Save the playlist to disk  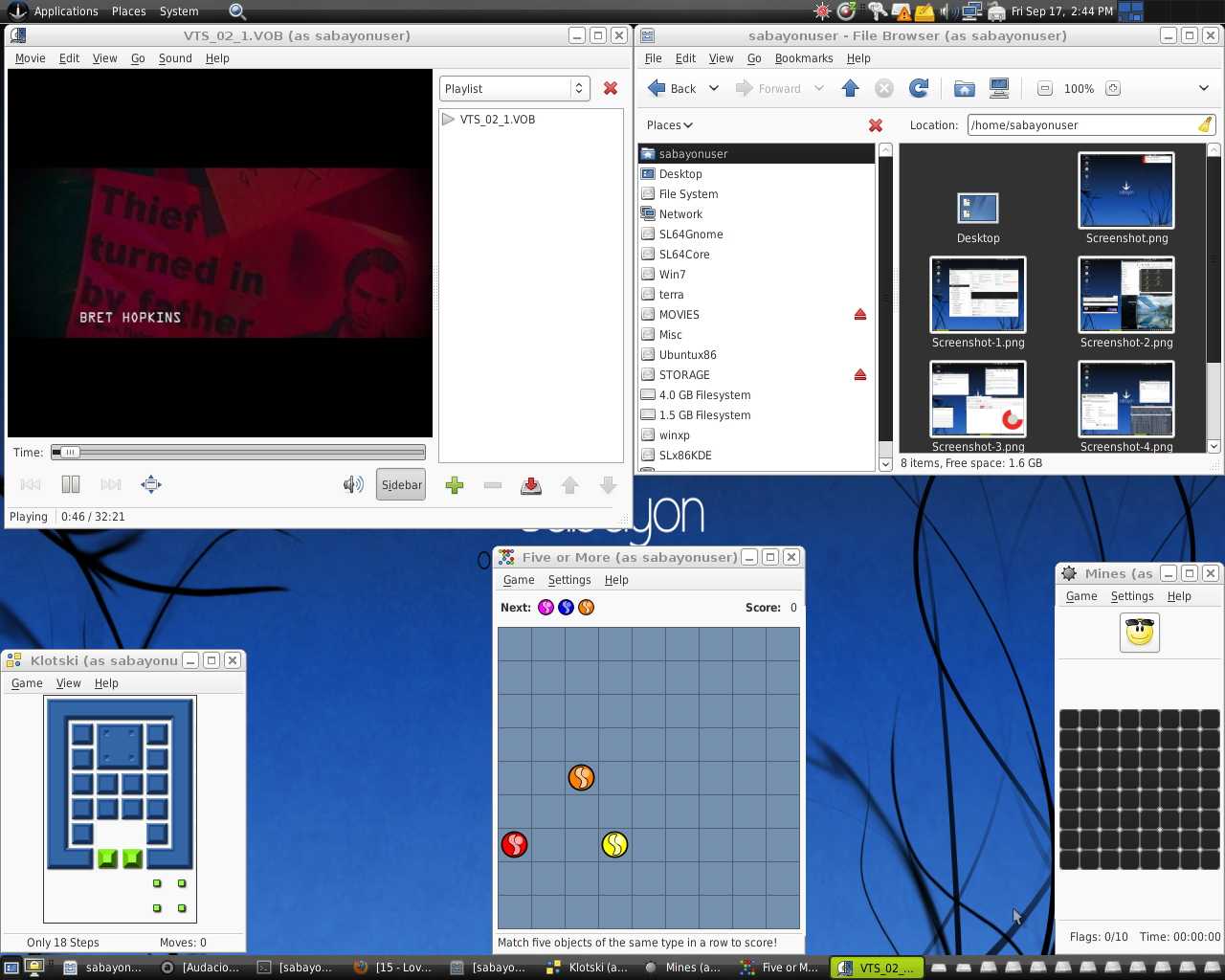[531, 485]
